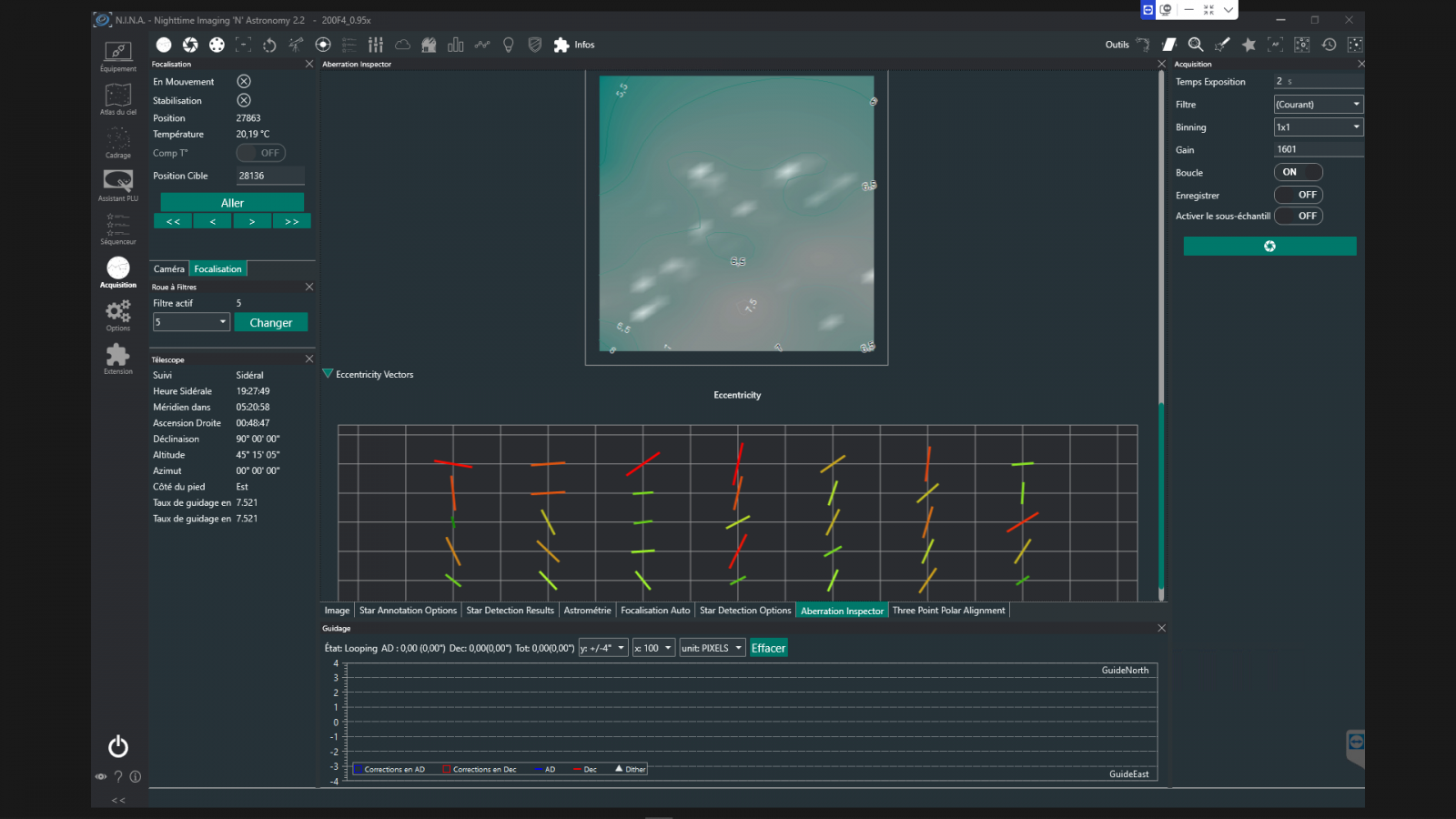Open Three Point Polar Alignment tab

click(x=949, y=611)
